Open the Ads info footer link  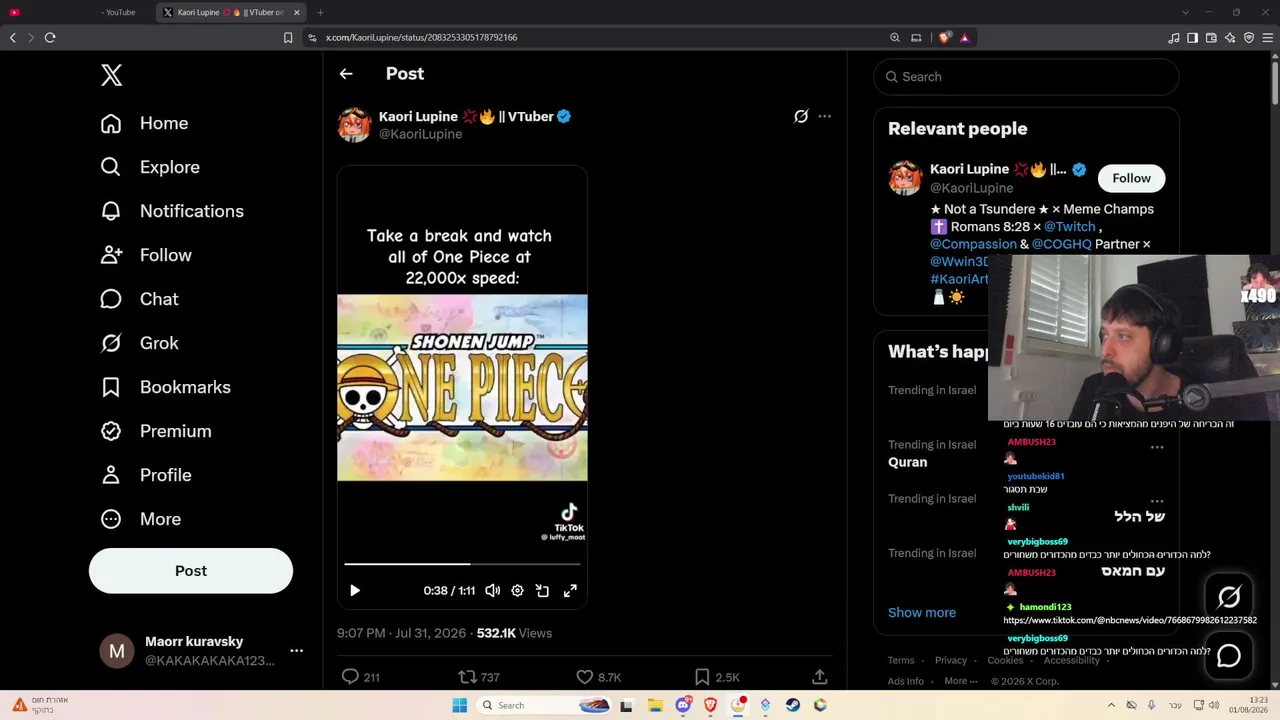906,681
